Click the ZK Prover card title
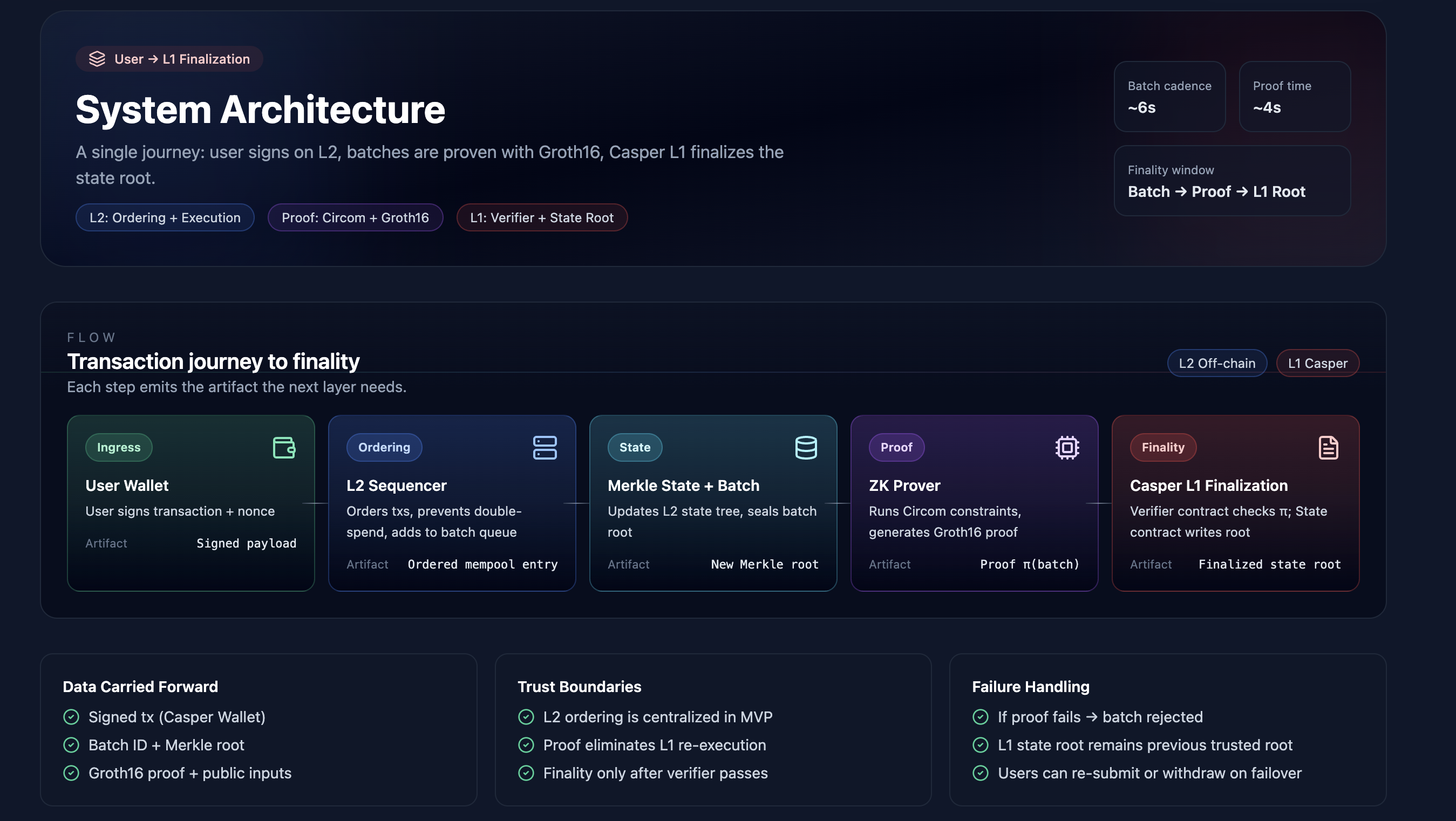The image size is (1456, 821). (904, 486)
